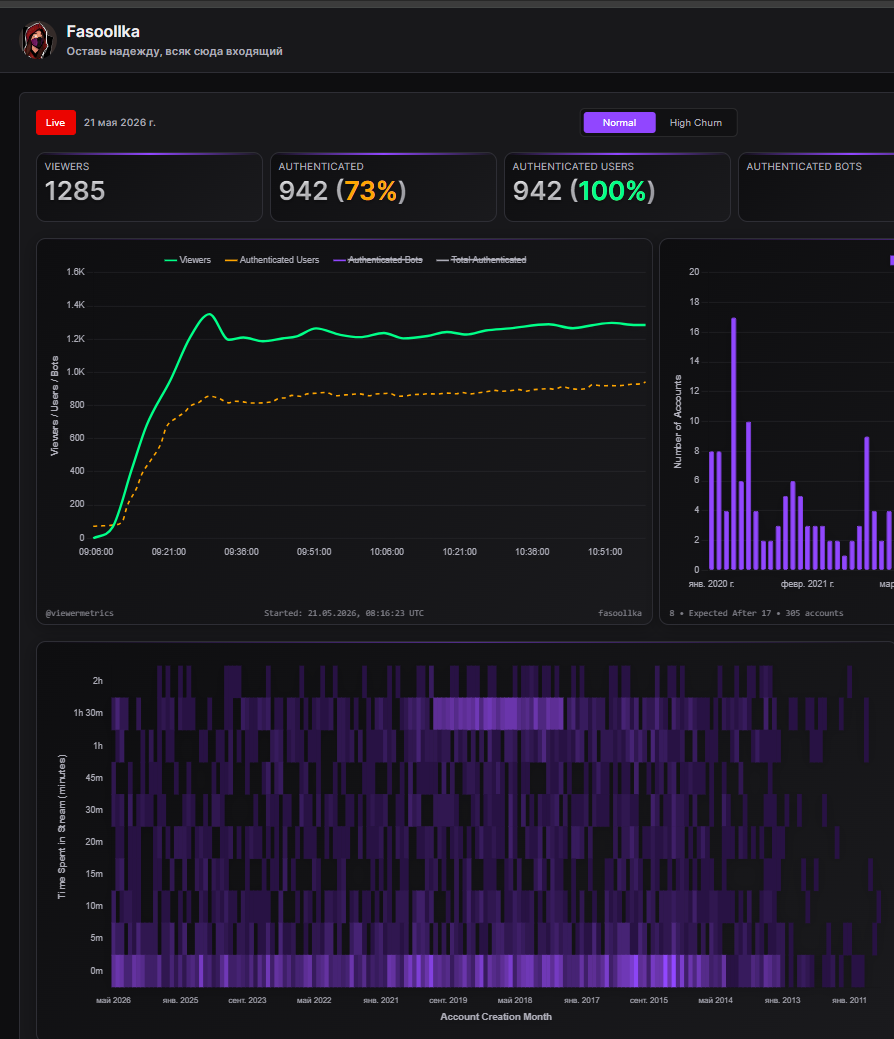Image resolution: width=894 pixels, height=1039 pixels.
Task: Select the Viewers 1285 stat card
Action: coord(149,187)
